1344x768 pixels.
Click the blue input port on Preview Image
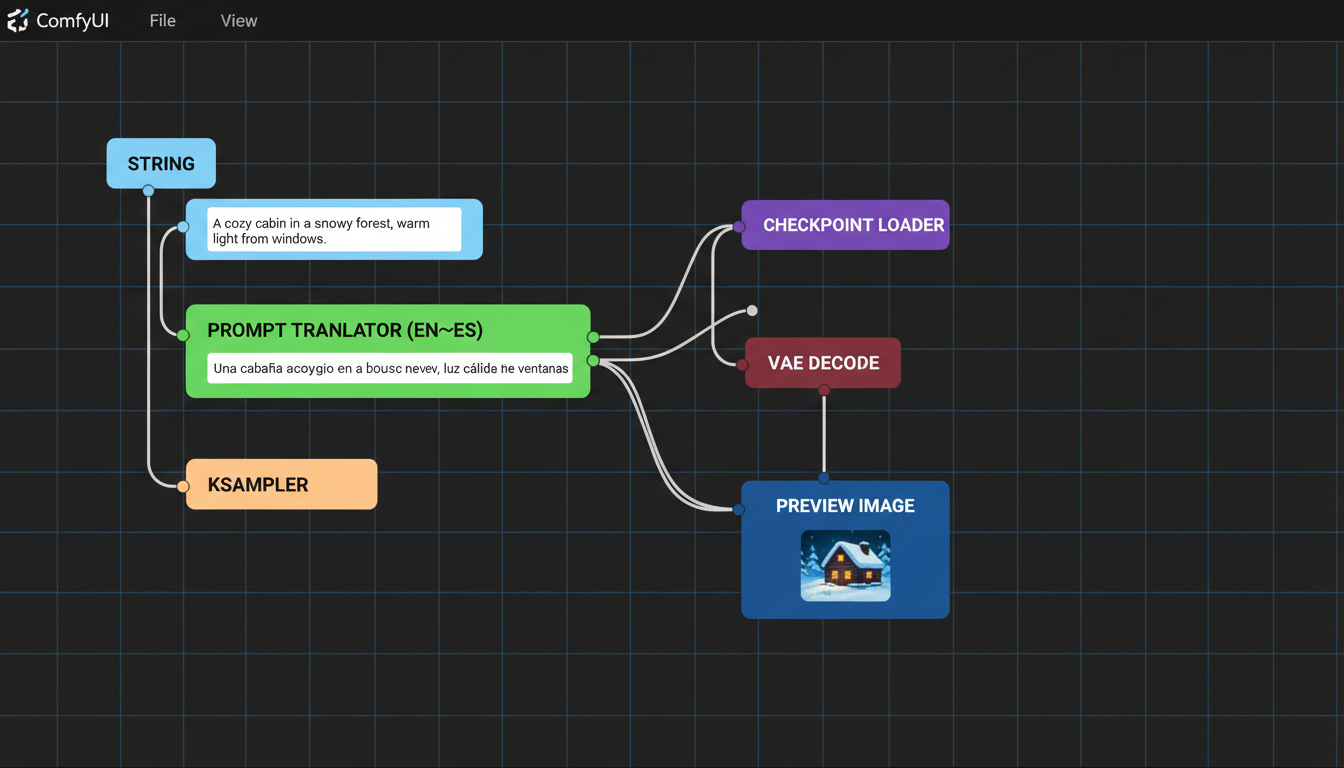[738, 509]
